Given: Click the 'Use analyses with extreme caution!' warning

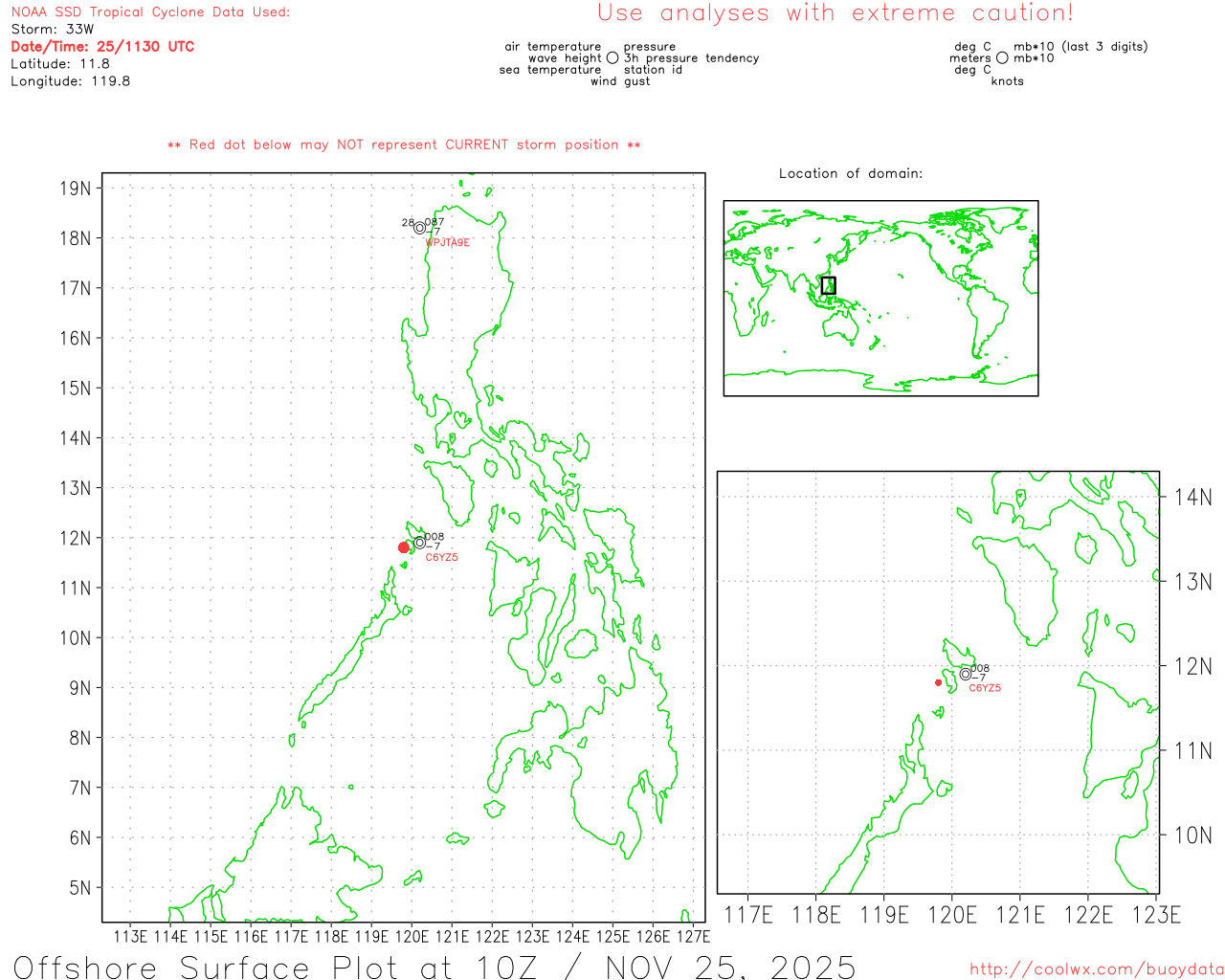Looking at the screenshot, I should pos(835,13).
